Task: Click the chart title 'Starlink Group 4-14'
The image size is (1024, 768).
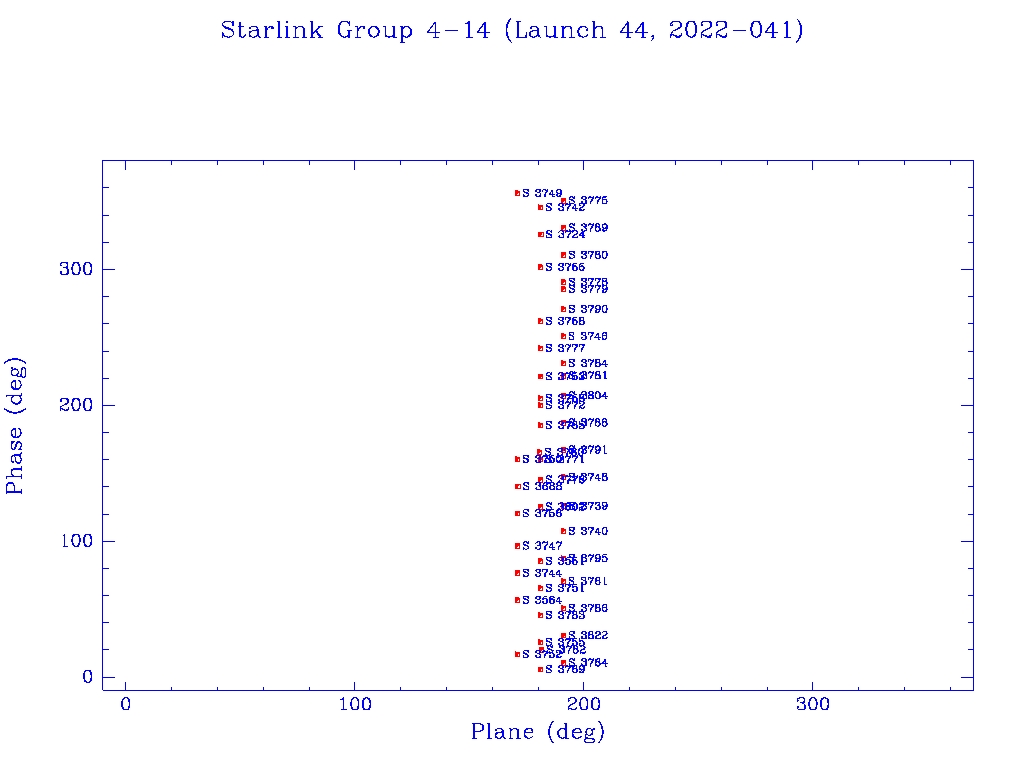Action: click(355, 31)
